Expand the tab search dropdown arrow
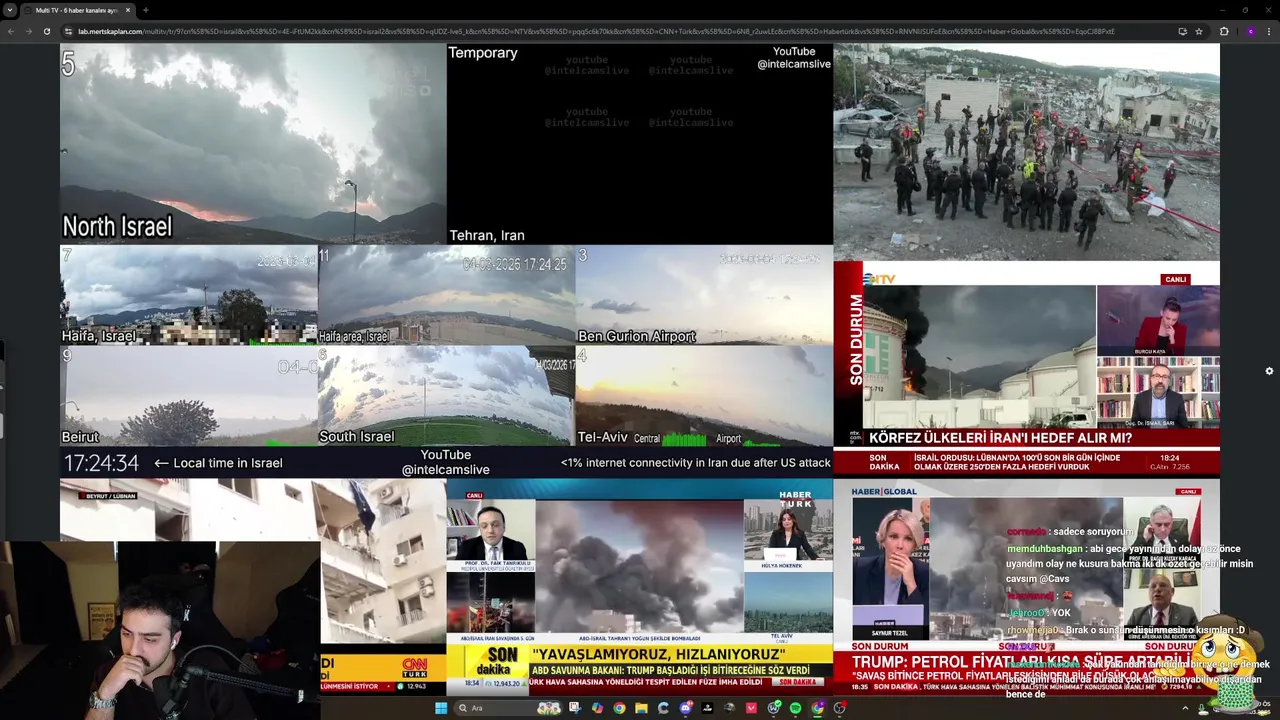This screenshot has height=720, width=1280. pos(9,10)
